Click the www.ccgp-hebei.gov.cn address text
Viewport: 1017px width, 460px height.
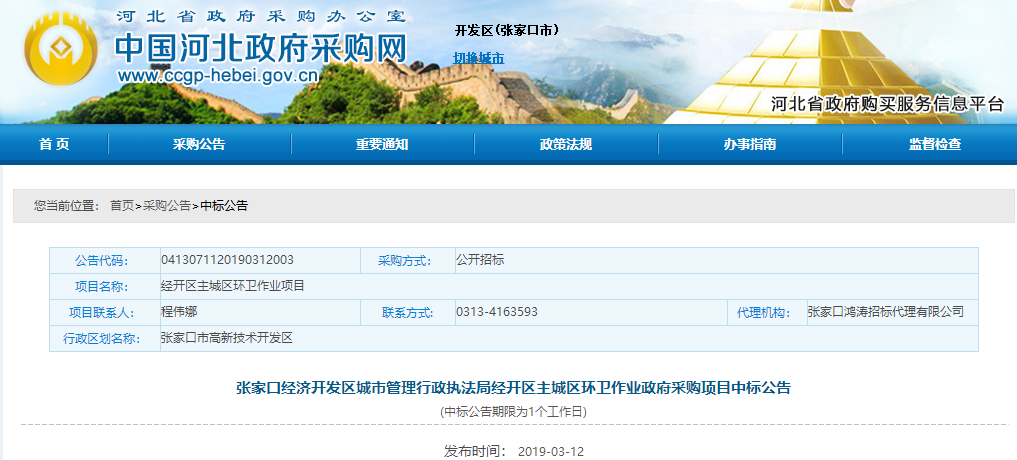coord(218,76)
